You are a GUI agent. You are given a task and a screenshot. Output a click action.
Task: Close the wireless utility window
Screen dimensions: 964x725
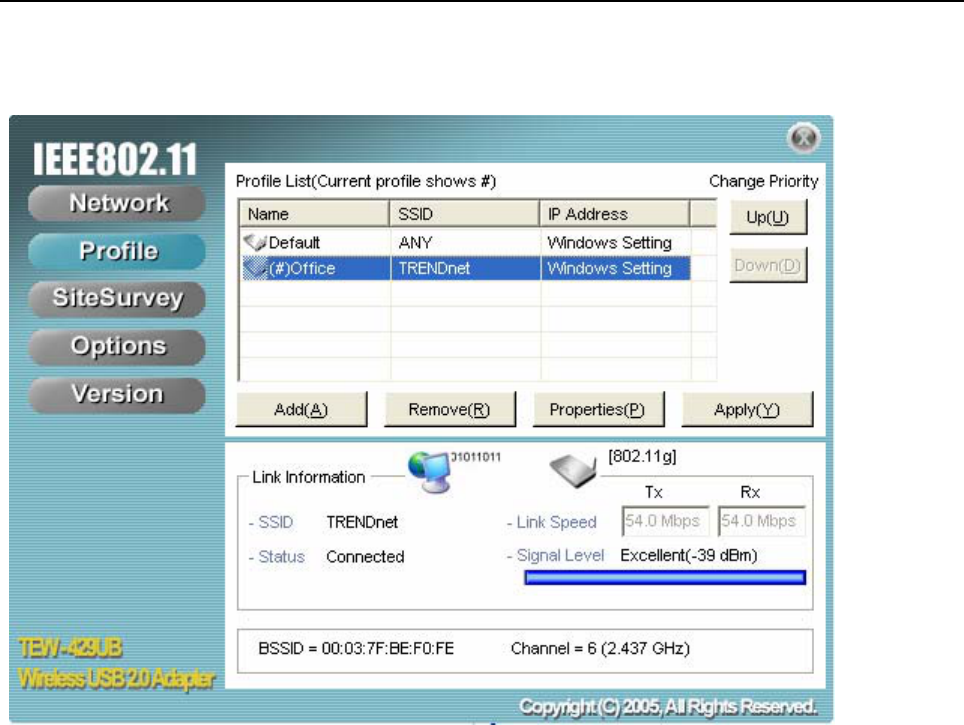point(803,138)
